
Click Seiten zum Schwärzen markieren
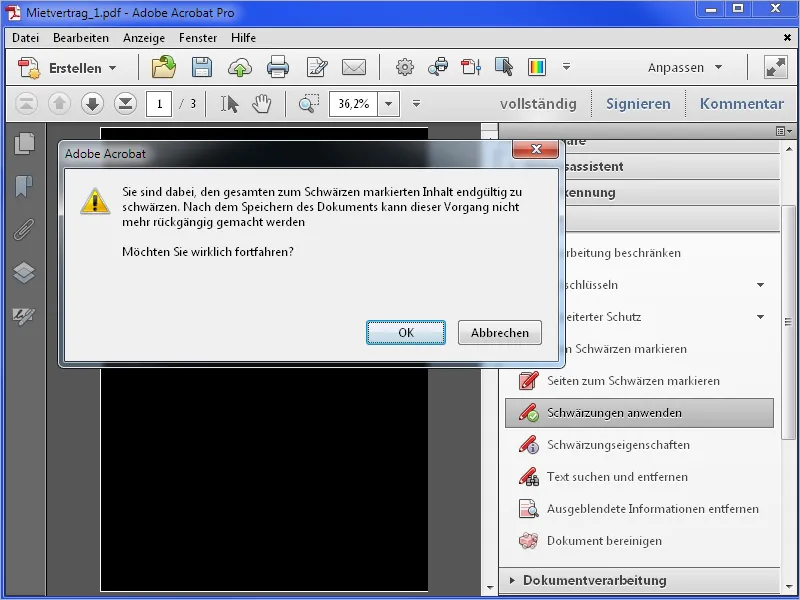[633, 381]
